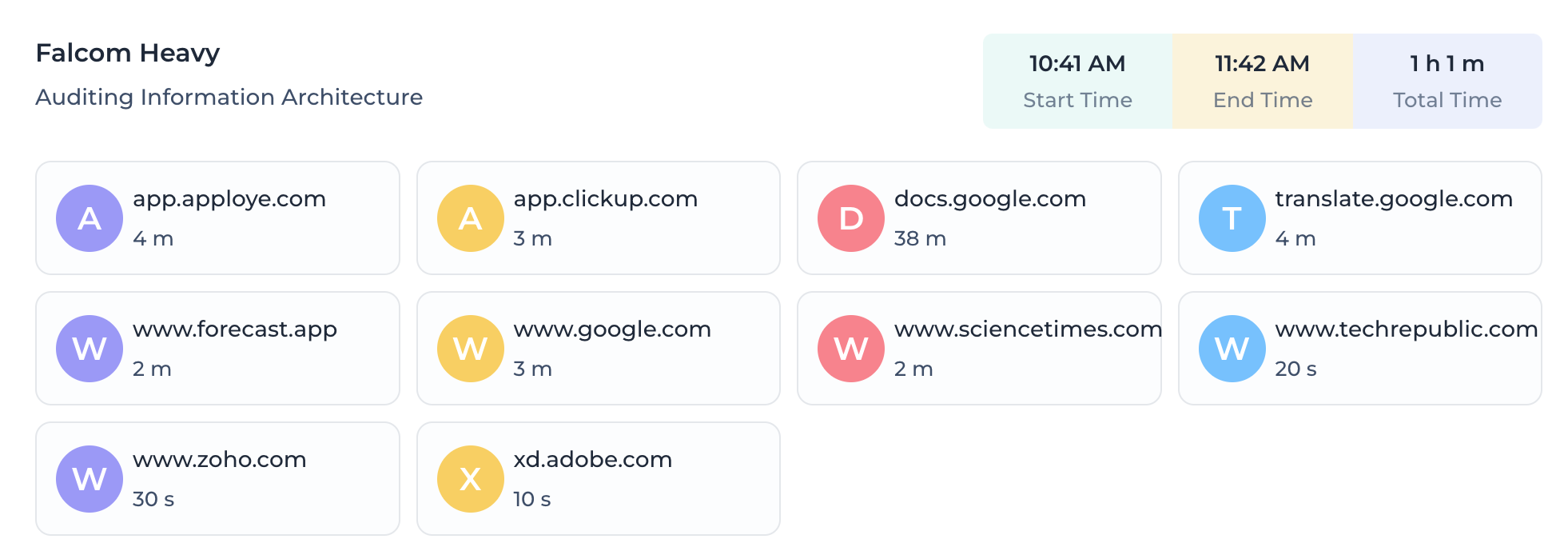
Task: Select the www.zoho.com purple badge
Action: [90, 478]
